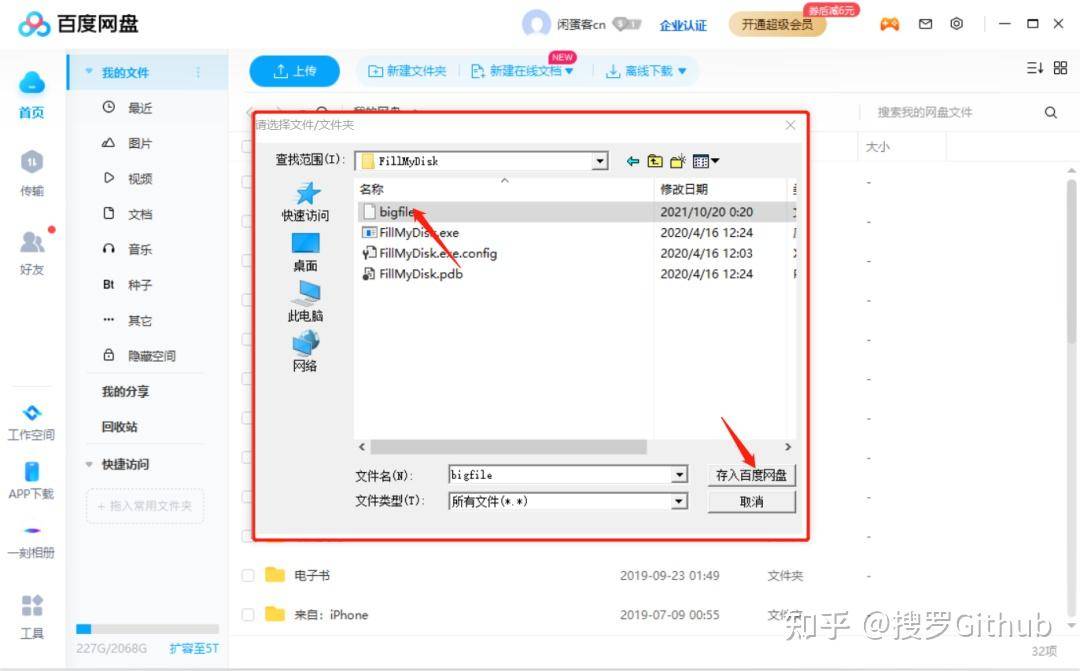Click the search magnifier icon
The height and width of the screenshot is (671, 1080).
(1050, 112)
